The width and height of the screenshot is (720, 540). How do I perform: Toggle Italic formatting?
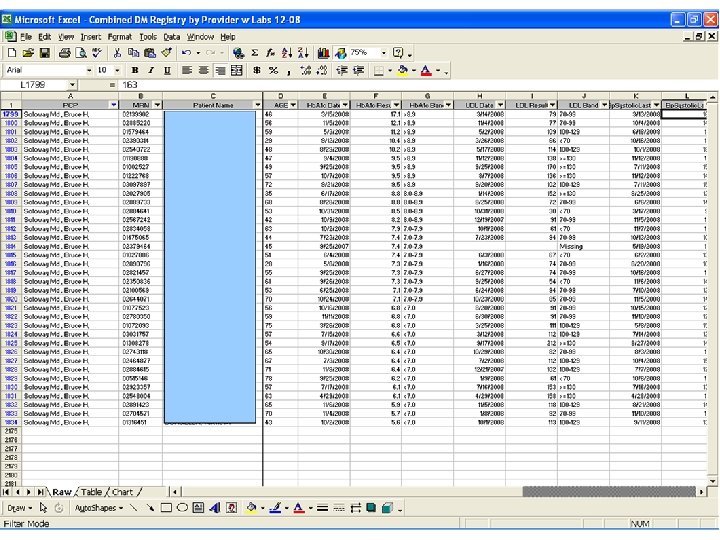click(x=151, y=70)
